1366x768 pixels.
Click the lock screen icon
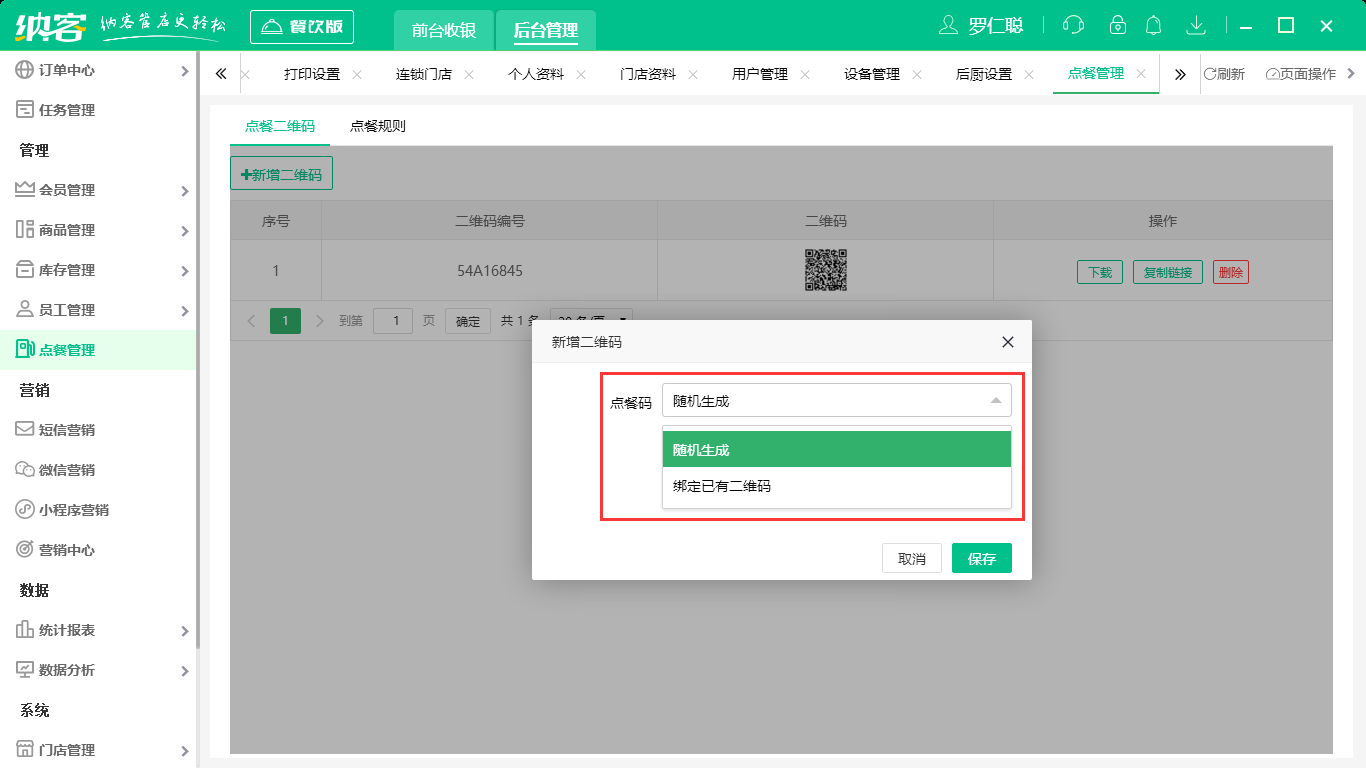coord(1118,26)
